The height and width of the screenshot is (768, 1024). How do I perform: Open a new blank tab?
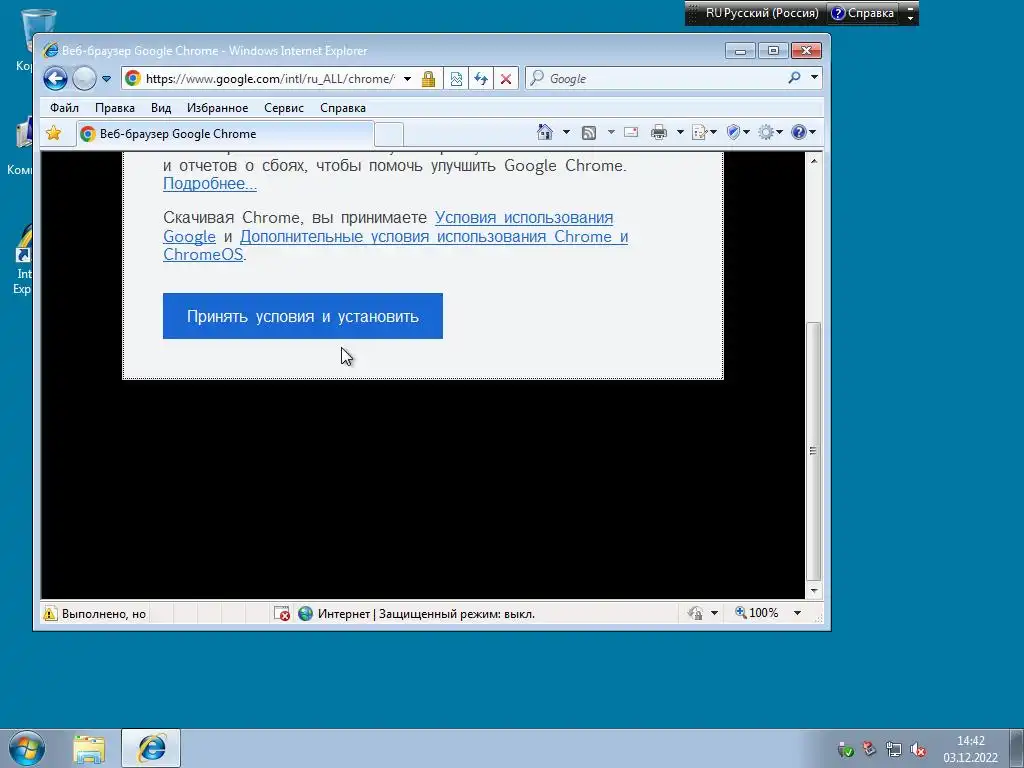coord(389,135)
